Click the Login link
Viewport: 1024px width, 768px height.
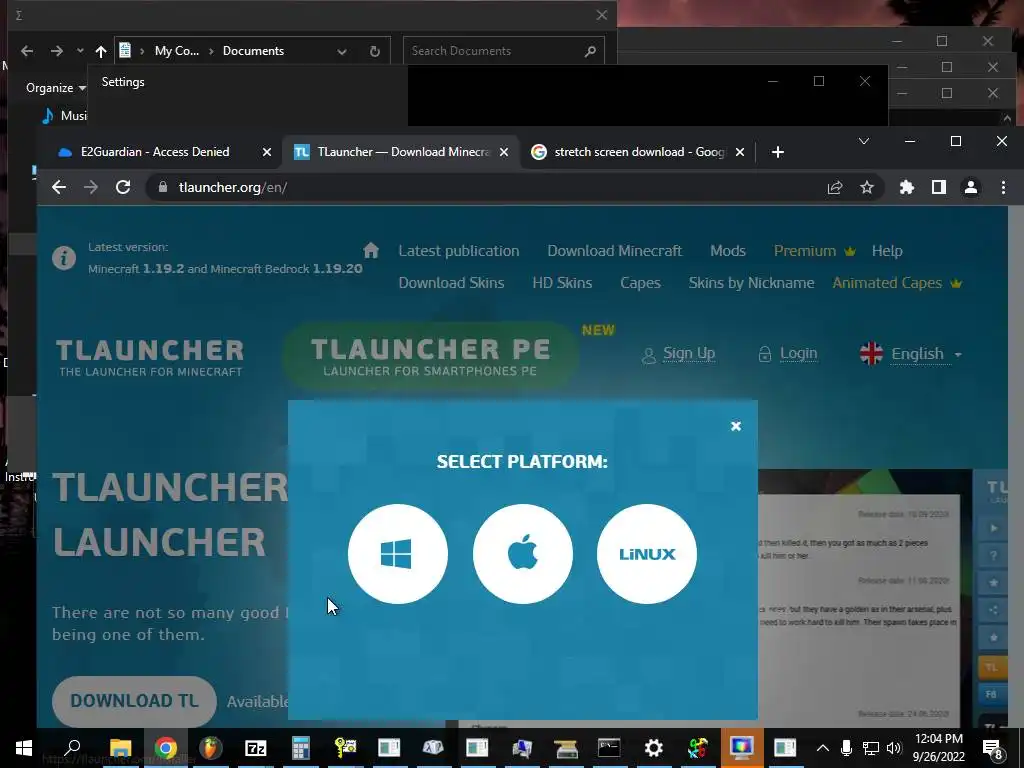point(798,353)
